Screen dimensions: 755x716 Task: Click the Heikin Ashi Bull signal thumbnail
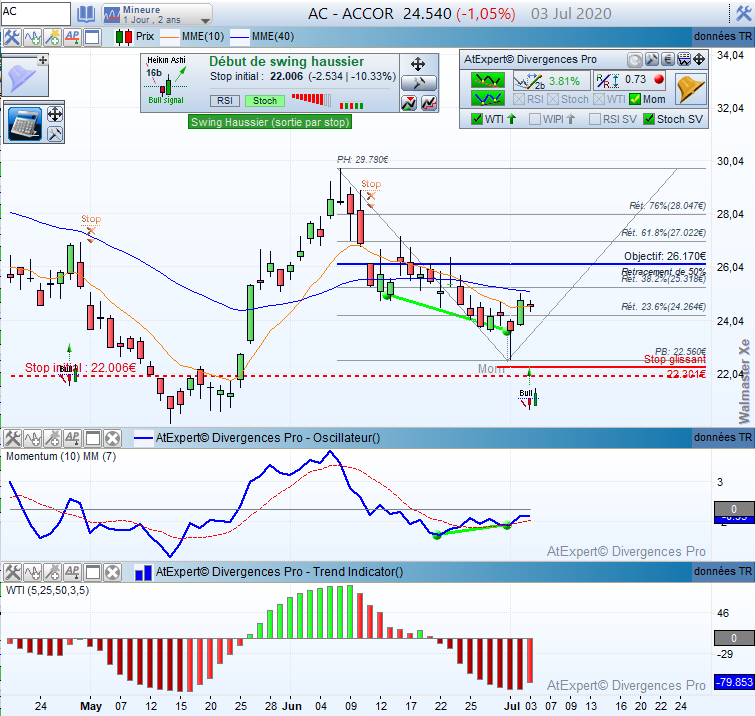(x=166, y=82)
